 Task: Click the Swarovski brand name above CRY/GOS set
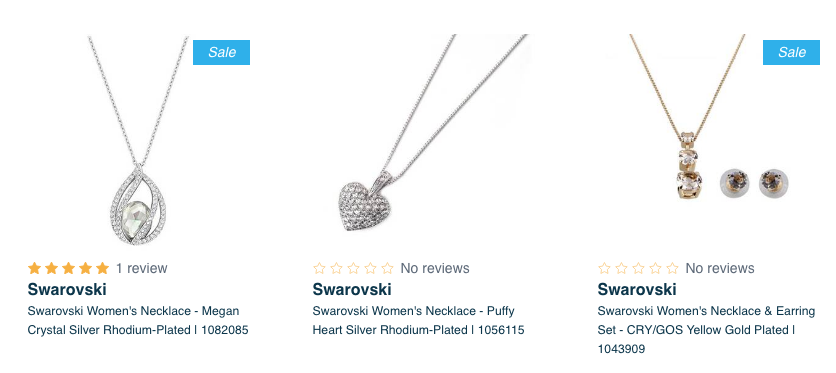pyautogui.click(x=637, y=289)
